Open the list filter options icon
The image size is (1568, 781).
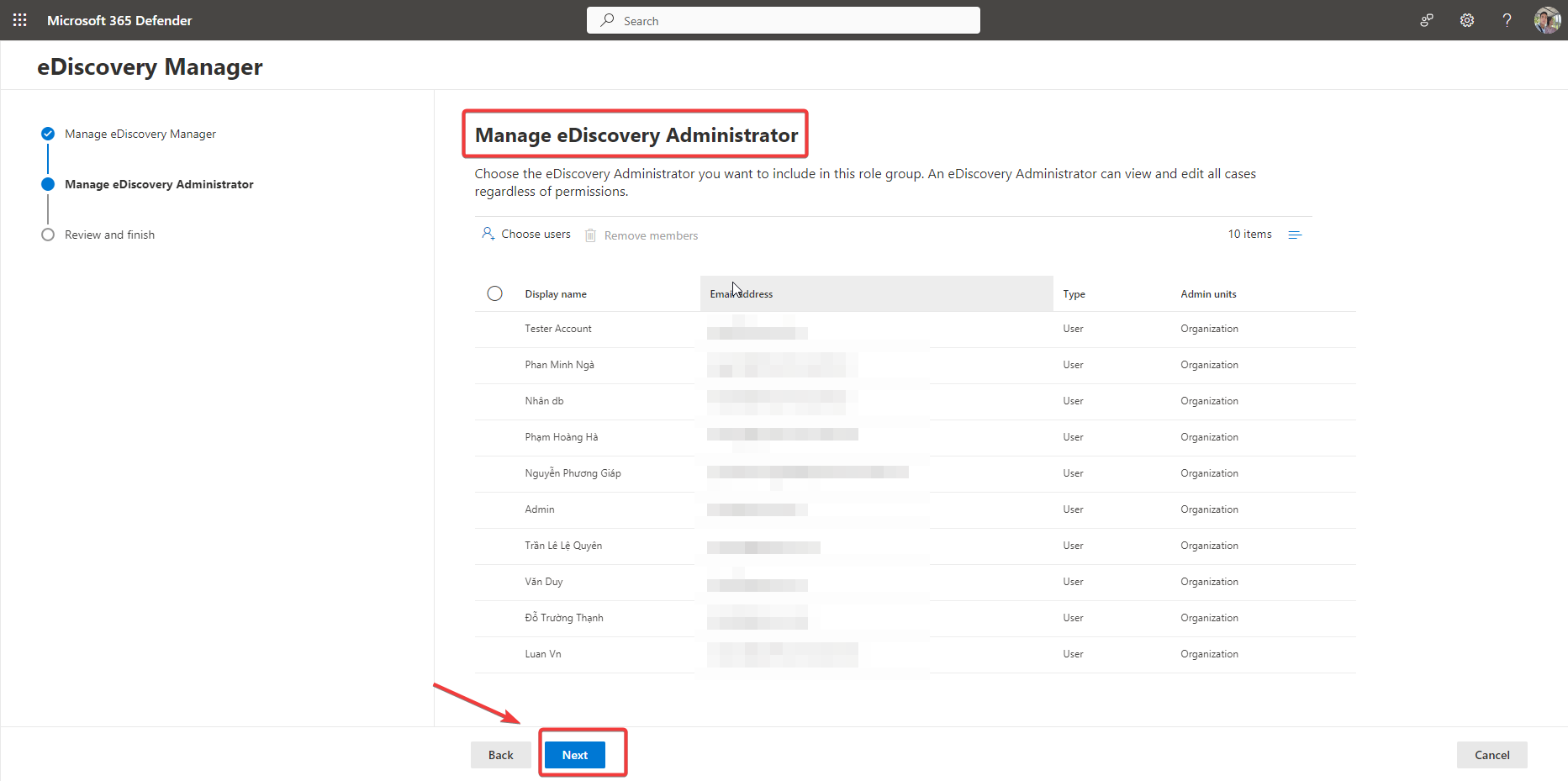1295,235
